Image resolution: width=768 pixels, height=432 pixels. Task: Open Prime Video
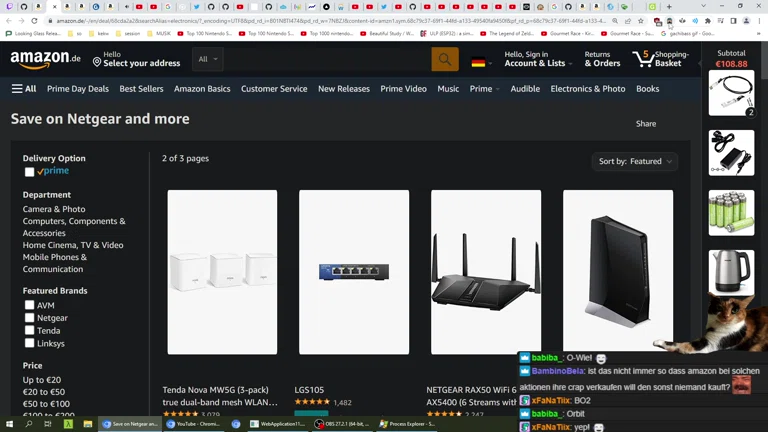(404, 89)
